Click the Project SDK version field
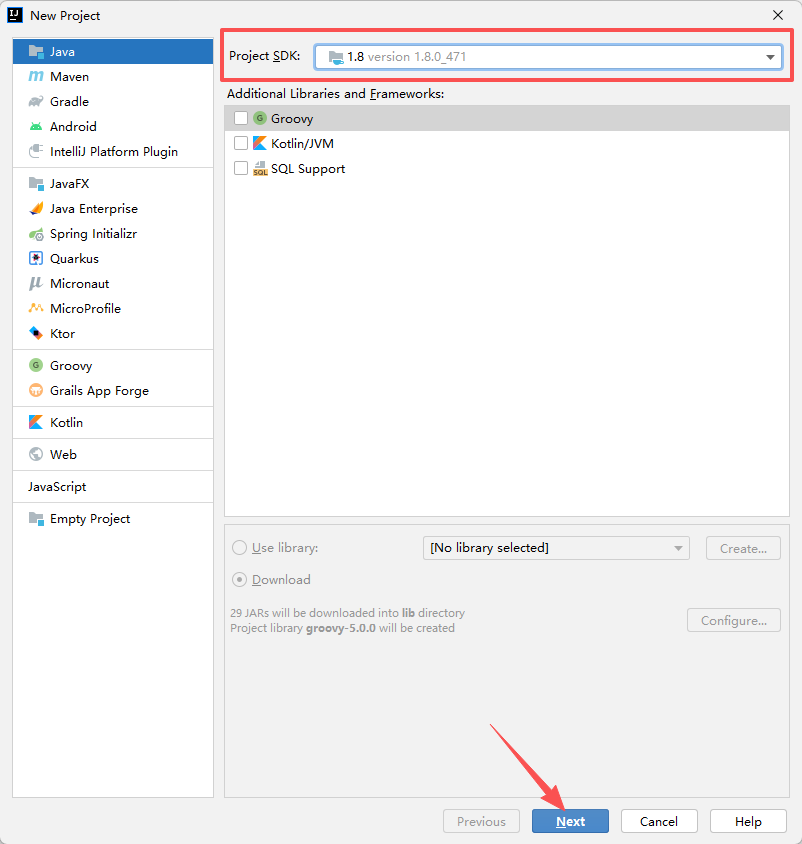The image size is (802, 844). 548,57
